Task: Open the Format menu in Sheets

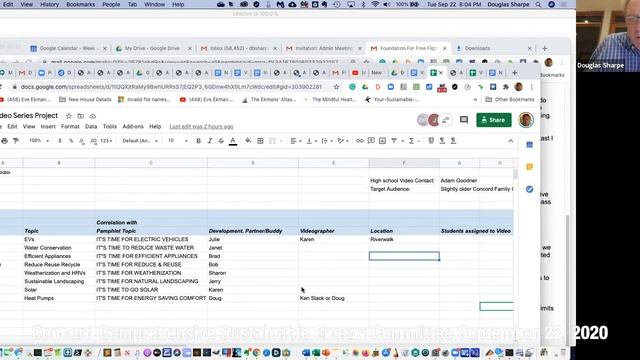Action: pos(70,127)
